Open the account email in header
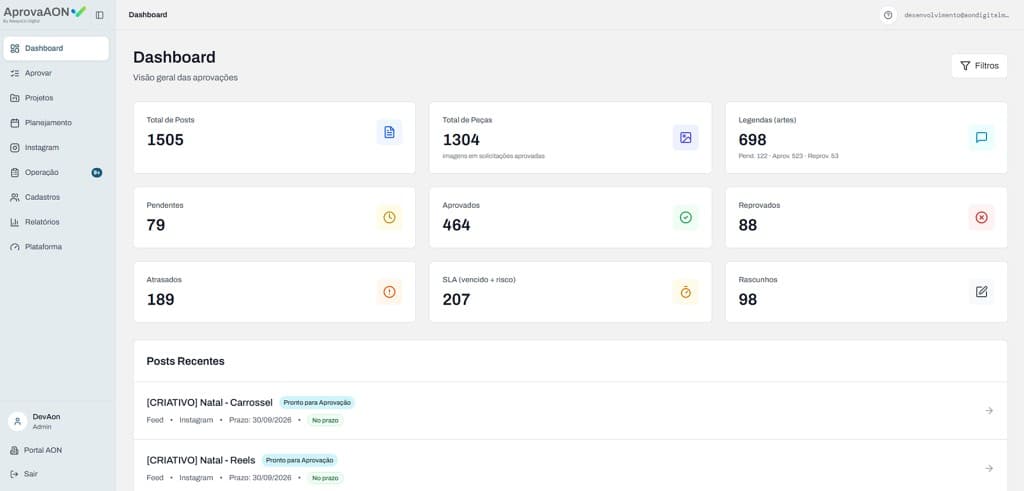The width and height of the screenshot is (1024, 491). [957, 14]
